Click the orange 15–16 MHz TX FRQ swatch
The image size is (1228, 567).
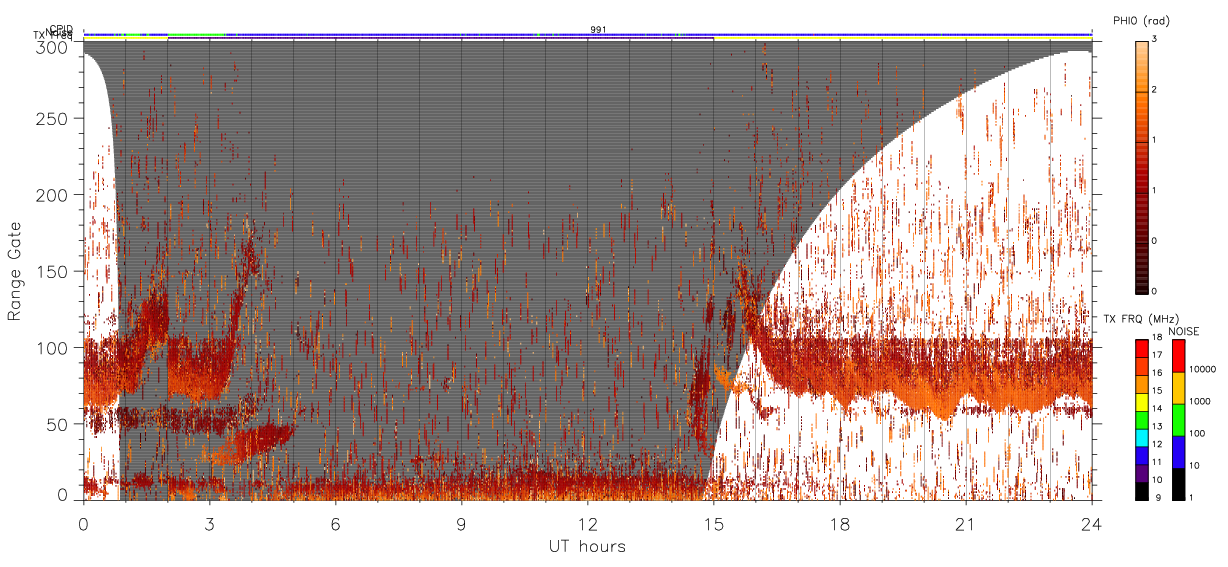(1142, 384)
